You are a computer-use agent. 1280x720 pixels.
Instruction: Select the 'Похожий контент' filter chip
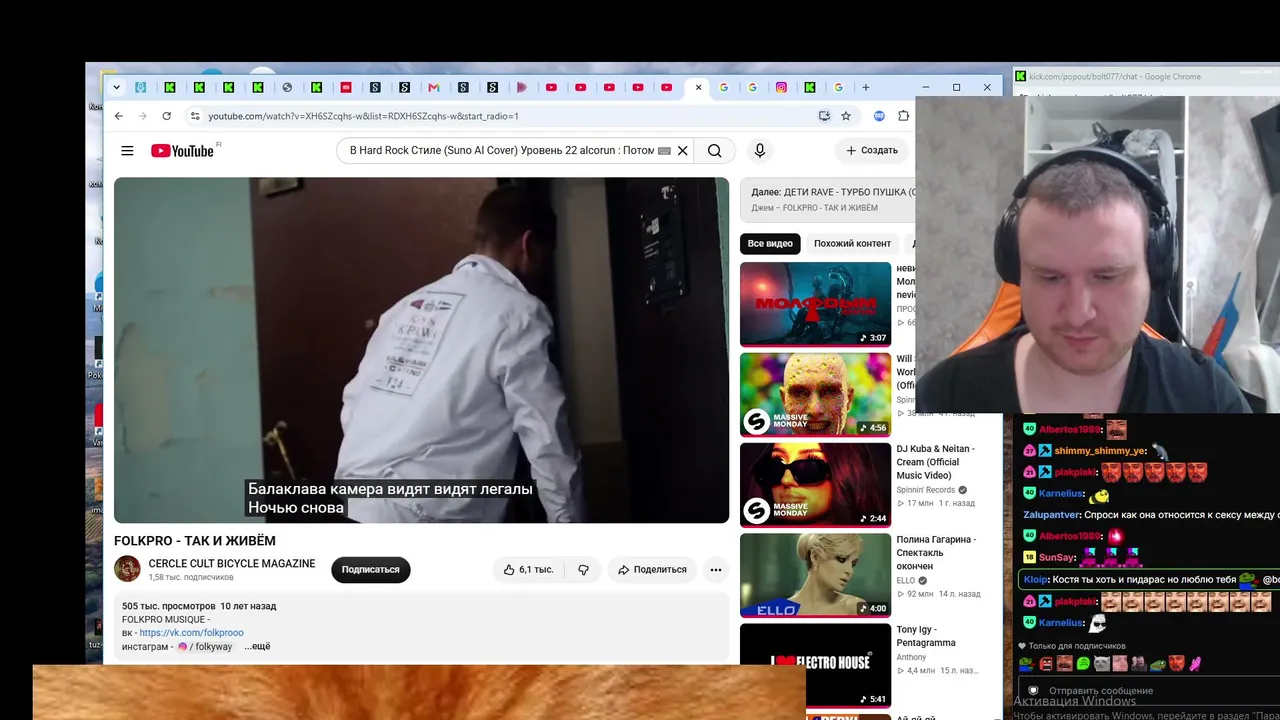(x=852, y=244)
